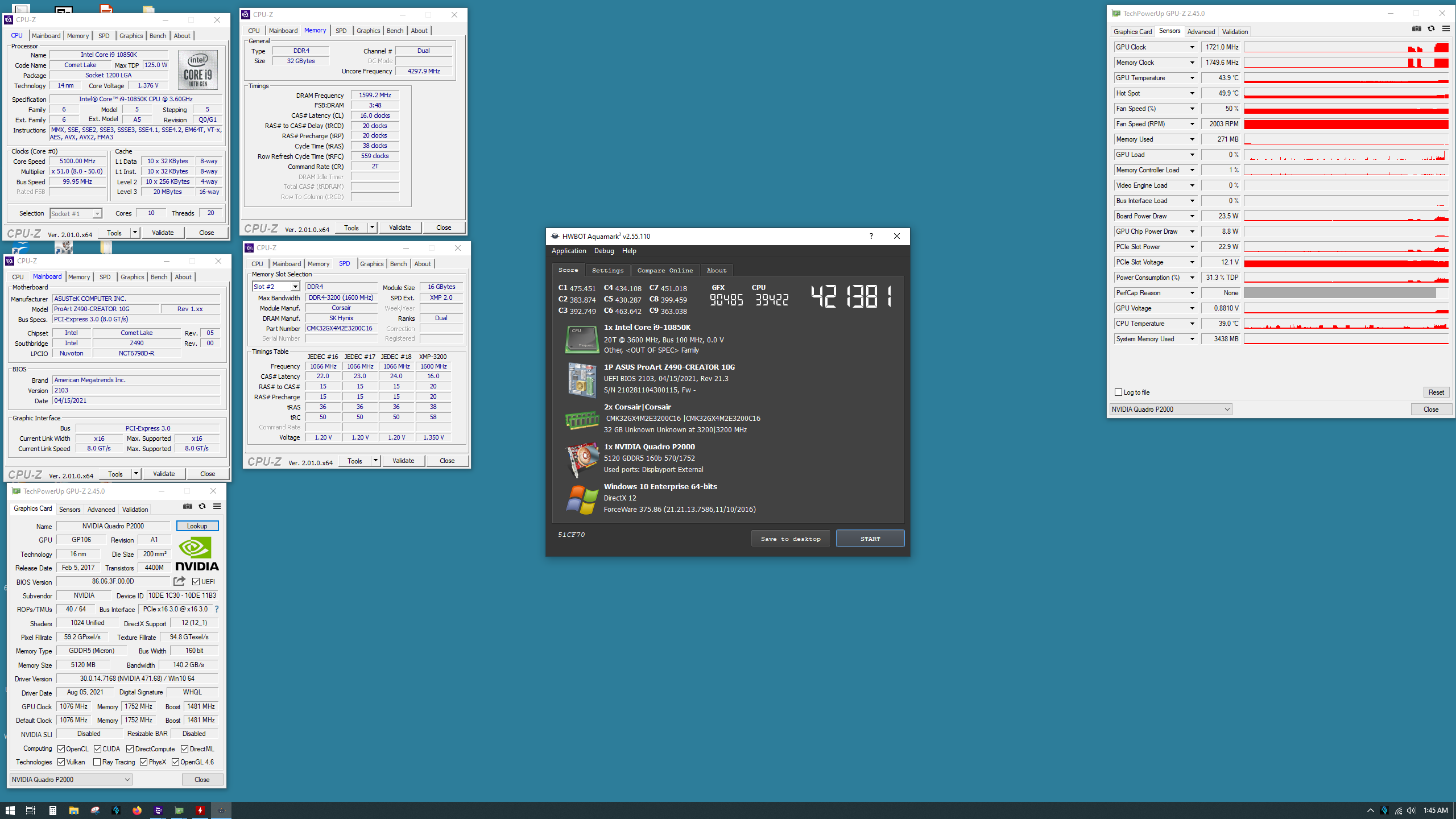This screenshot has height=819, width=1456.
Task: Toggle the DirectCompute checkbox
Action: tap(130, 748)
